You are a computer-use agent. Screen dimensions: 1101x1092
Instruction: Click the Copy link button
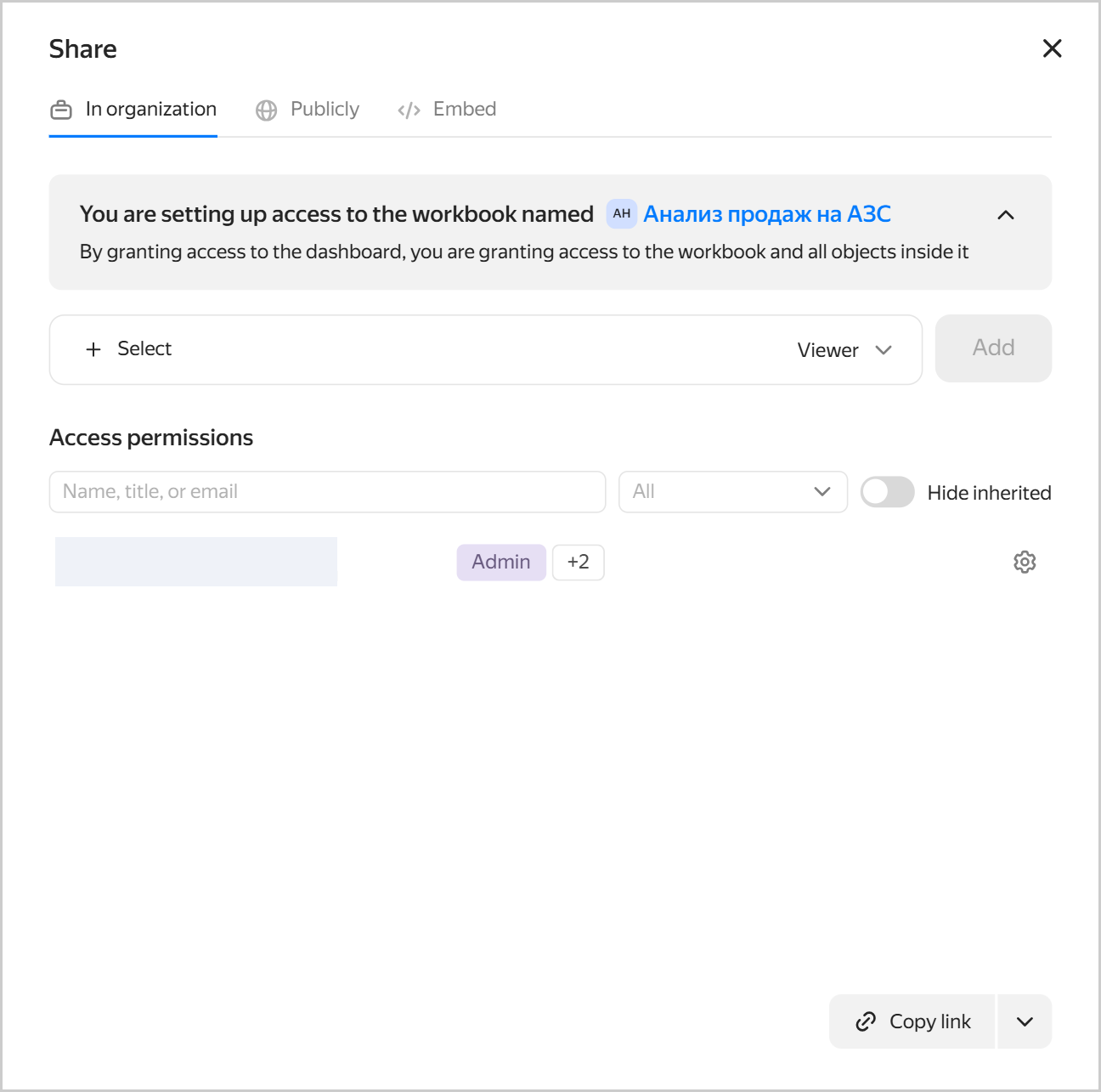click(x=912, y=1021)
